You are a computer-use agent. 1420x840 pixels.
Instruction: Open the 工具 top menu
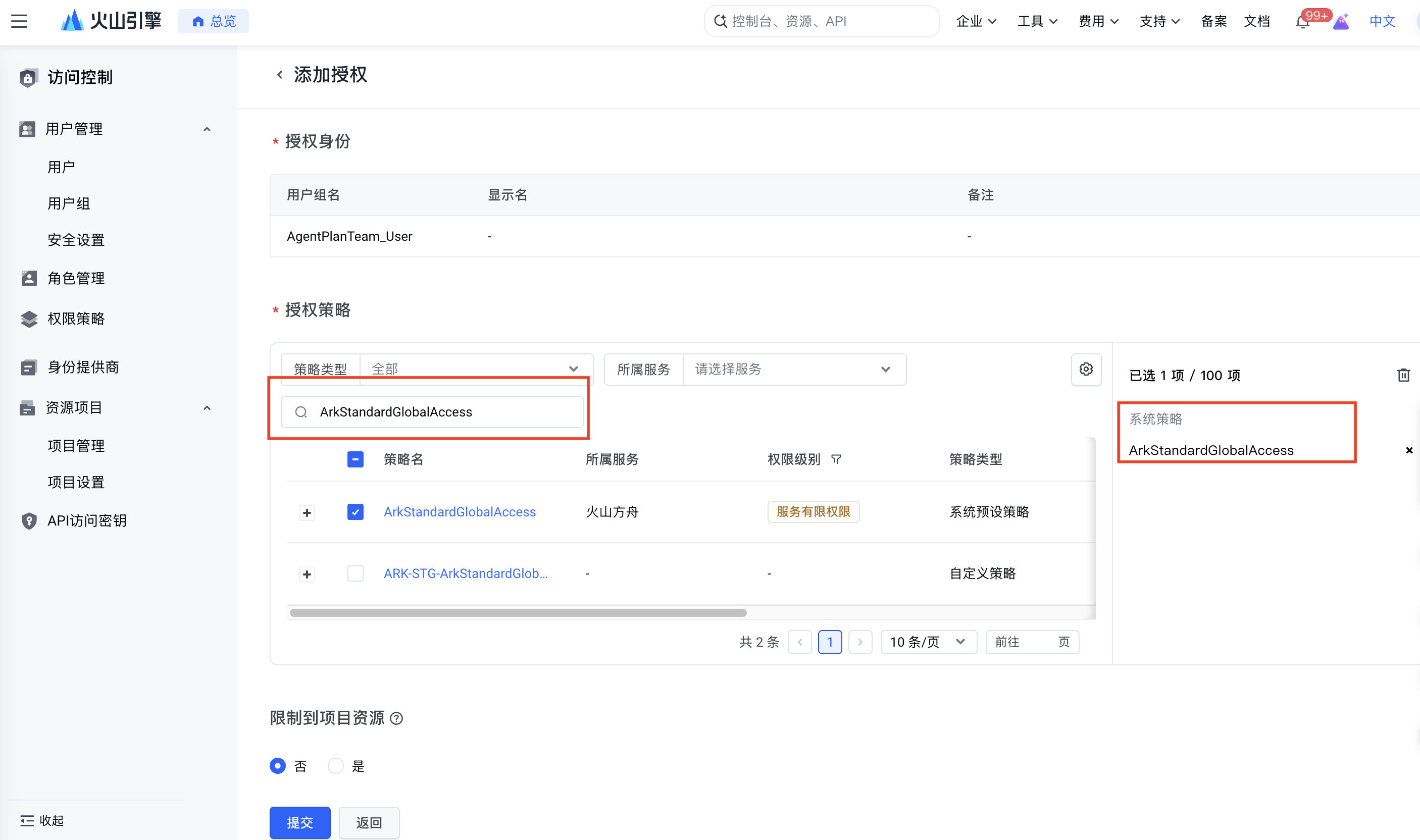click(1037, 22)
